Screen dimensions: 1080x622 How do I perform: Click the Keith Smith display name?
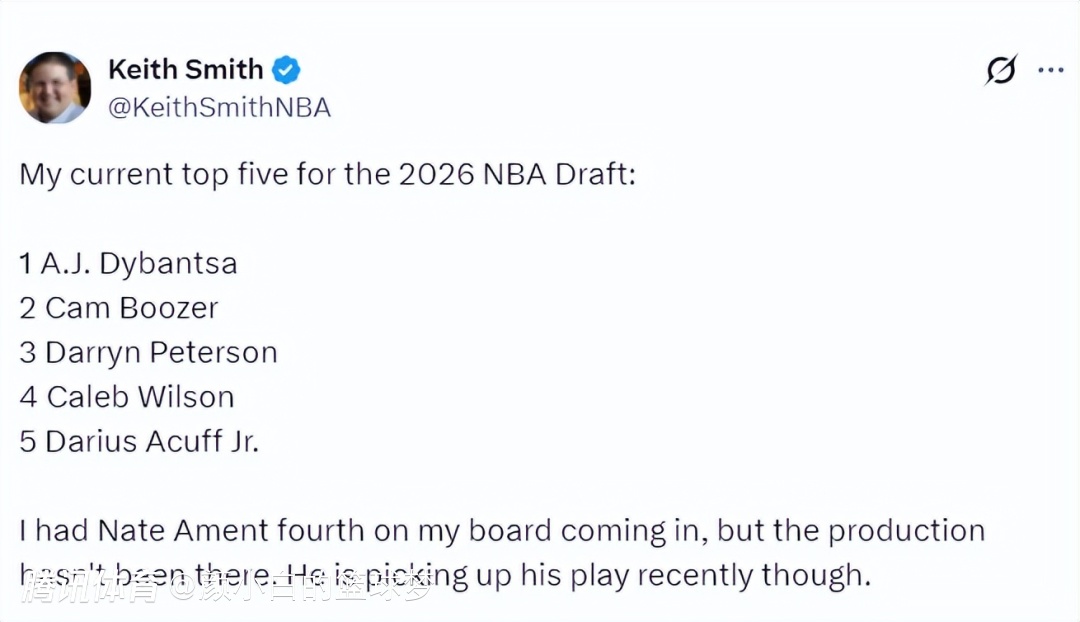pyautogui.click(x=185, y=69)
